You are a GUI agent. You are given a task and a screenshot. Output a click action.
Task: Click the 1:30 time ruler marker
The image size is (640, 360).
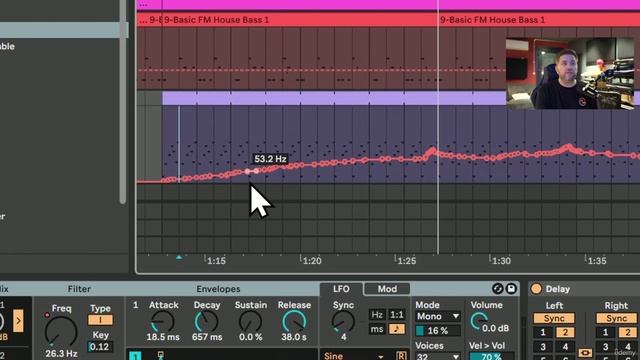tap(501, 260)
